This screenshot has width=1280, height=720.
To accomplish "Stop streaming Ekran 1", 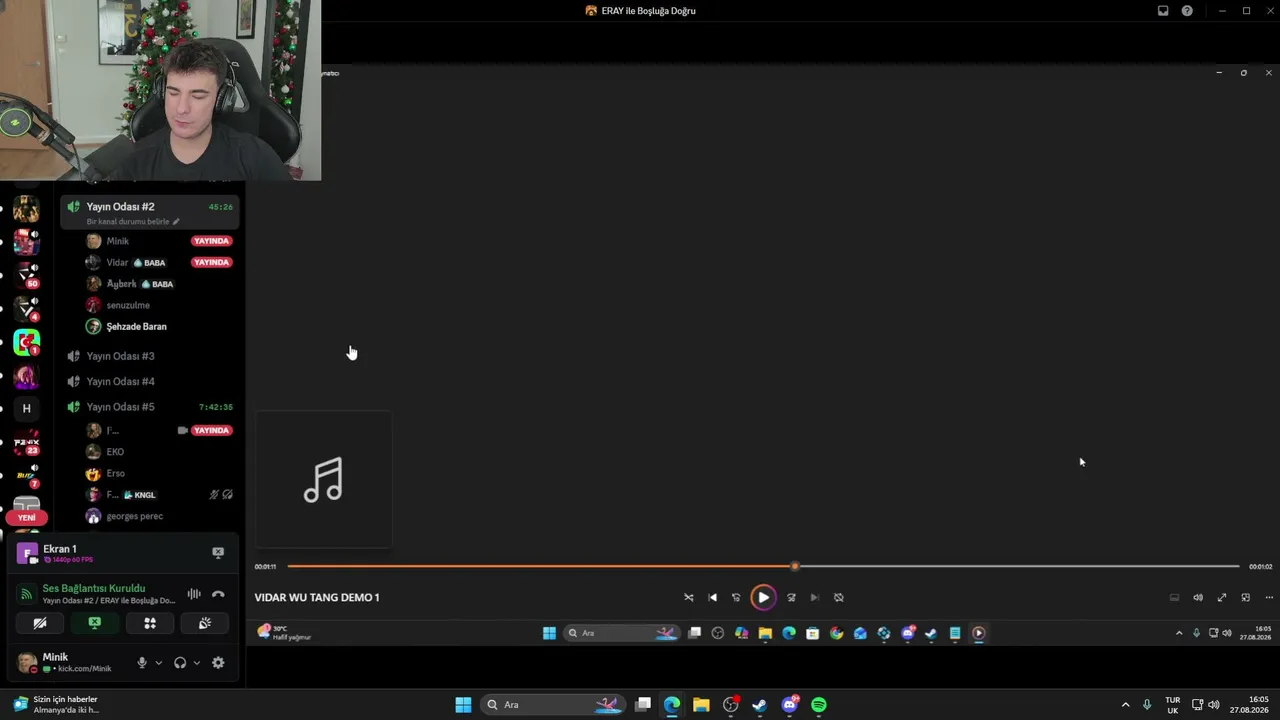I will tap(218, 552).
